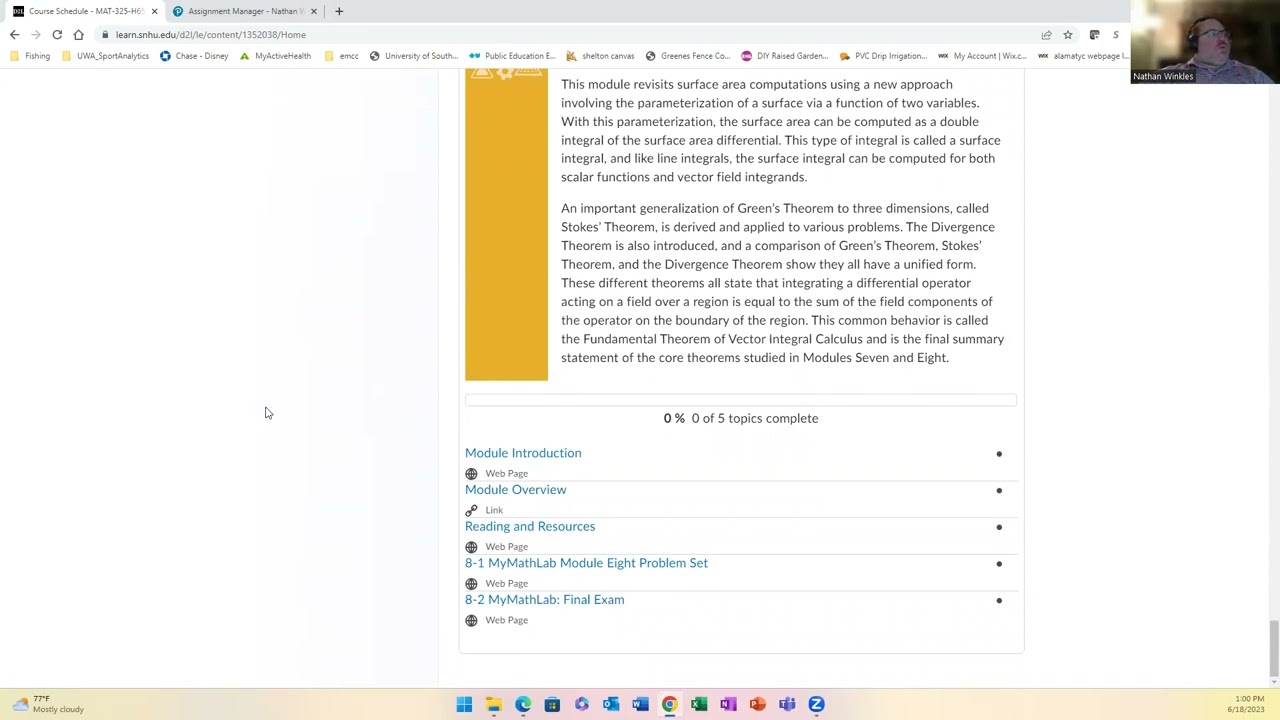1280x720 pixels.
Task: Open 8-2 MyMathLab: Final Exam
Action: coord(544,600)
